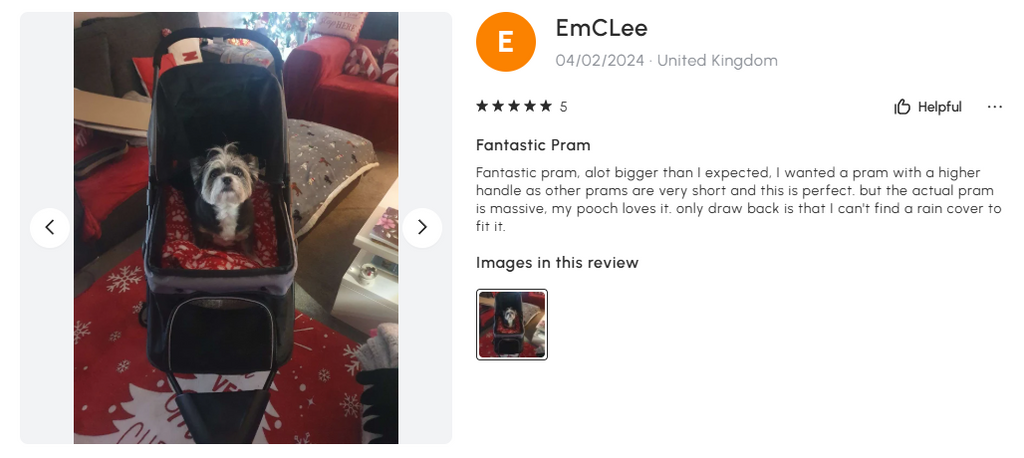Select the dog pram thumbnail image
Screen dimensions: 1024x458
pos(512,325)
